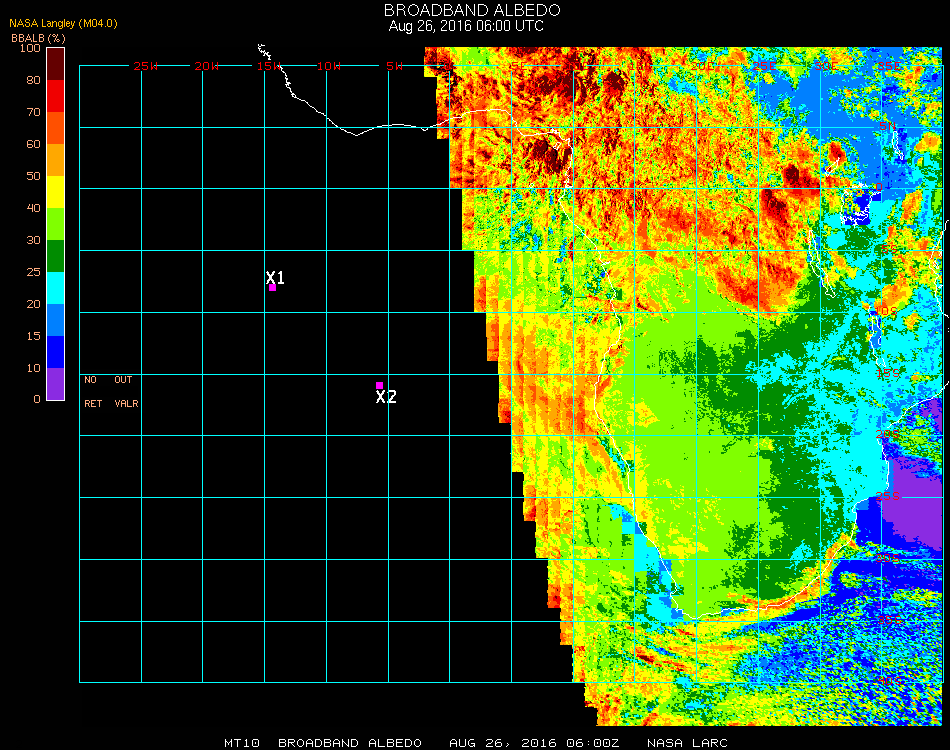Click the 'NO RET' legend label

coord(93,391)
